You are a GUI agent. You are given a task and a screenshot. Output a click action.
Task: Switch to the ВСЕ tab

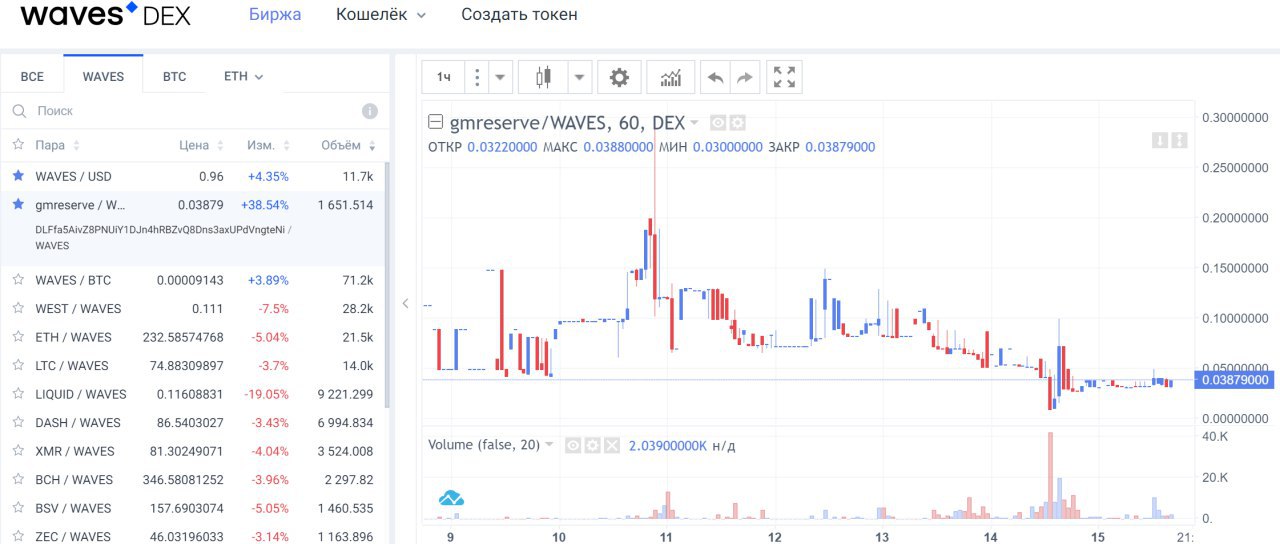[32, 76]
